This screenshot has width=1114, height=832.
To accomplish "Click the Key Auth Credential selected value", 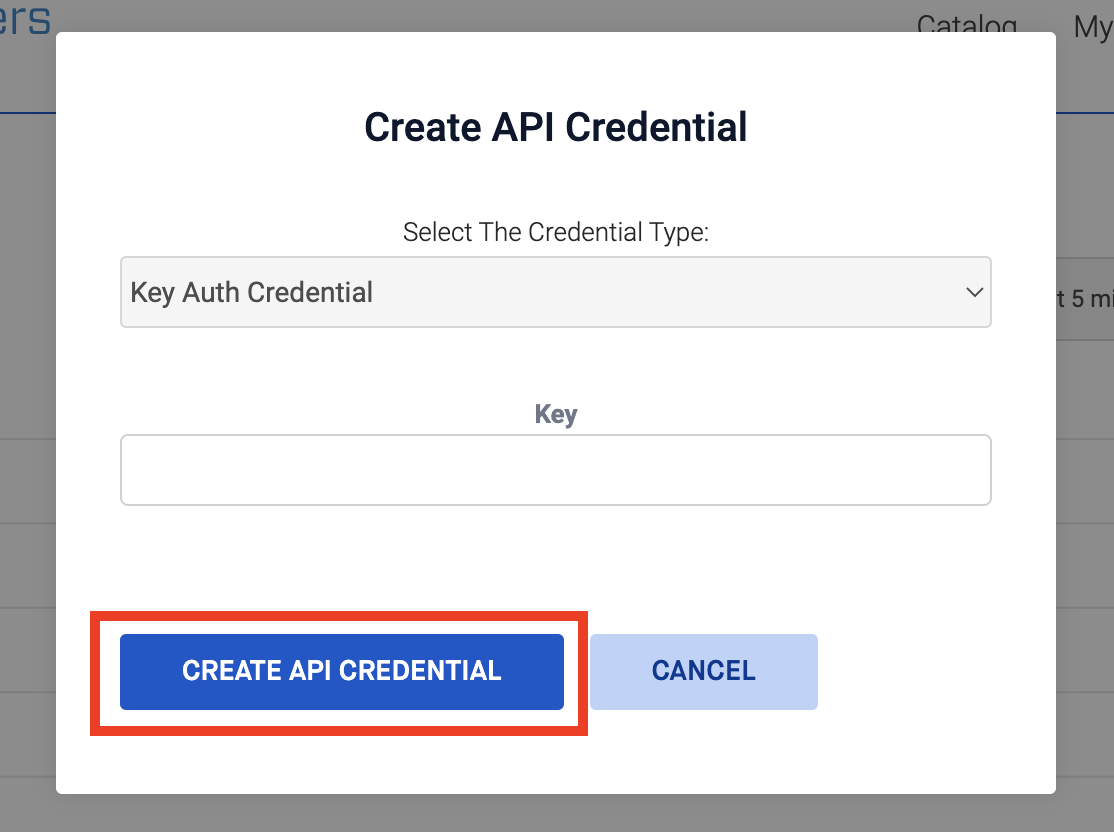I will (x=250, y=292).
